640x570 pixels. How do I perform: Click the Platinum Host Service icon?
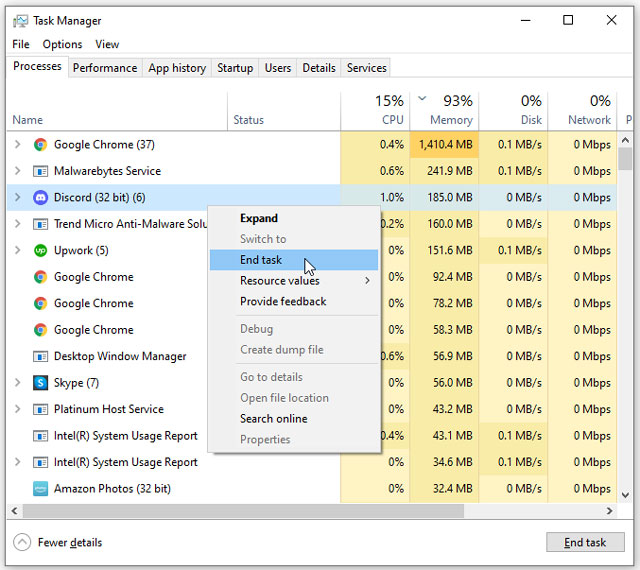[x=40, y=409]
